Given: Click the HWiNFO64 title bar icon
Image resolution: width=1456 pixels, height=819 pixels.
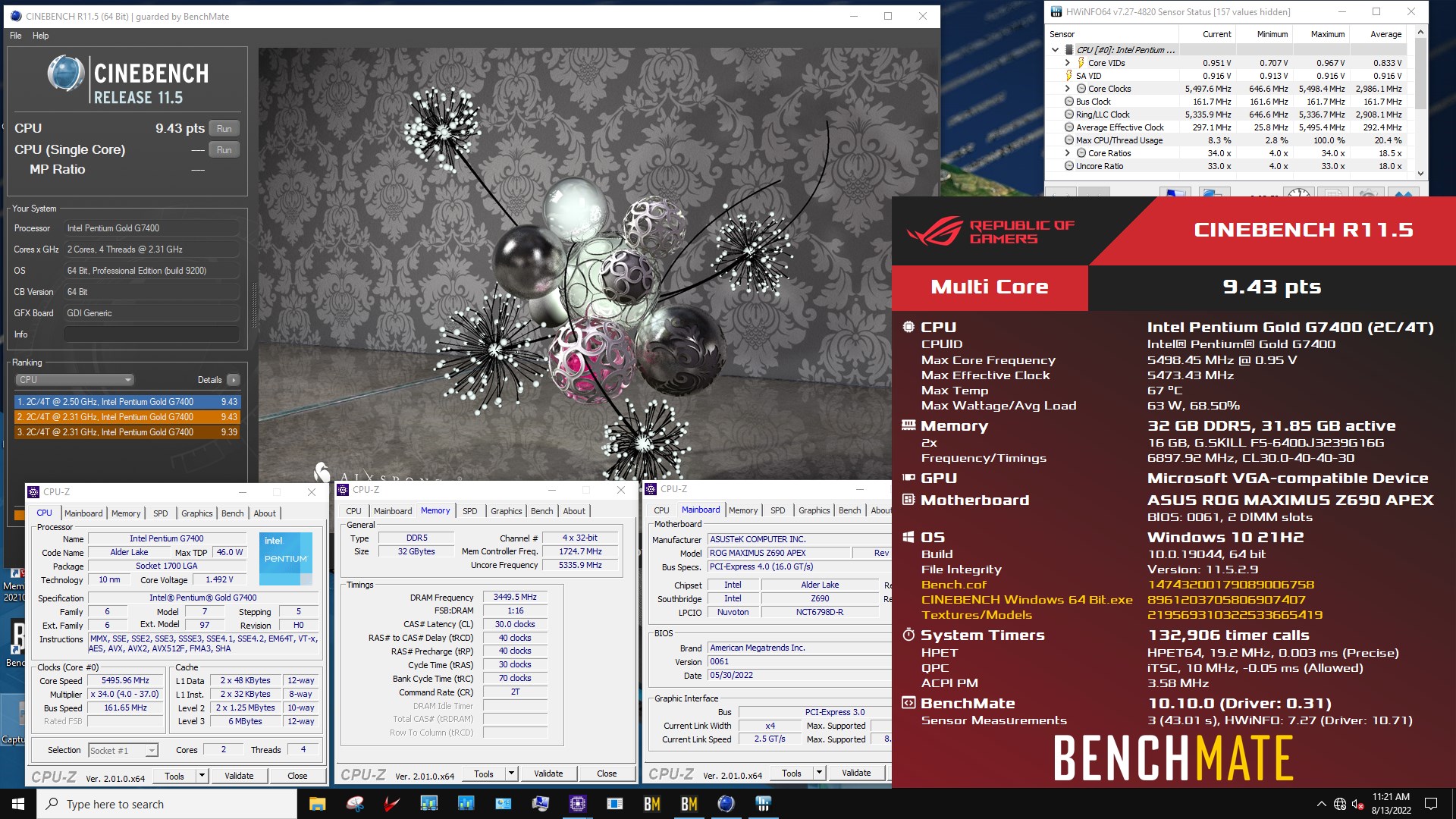Looking at the screenshot, I should (1056, 11).
